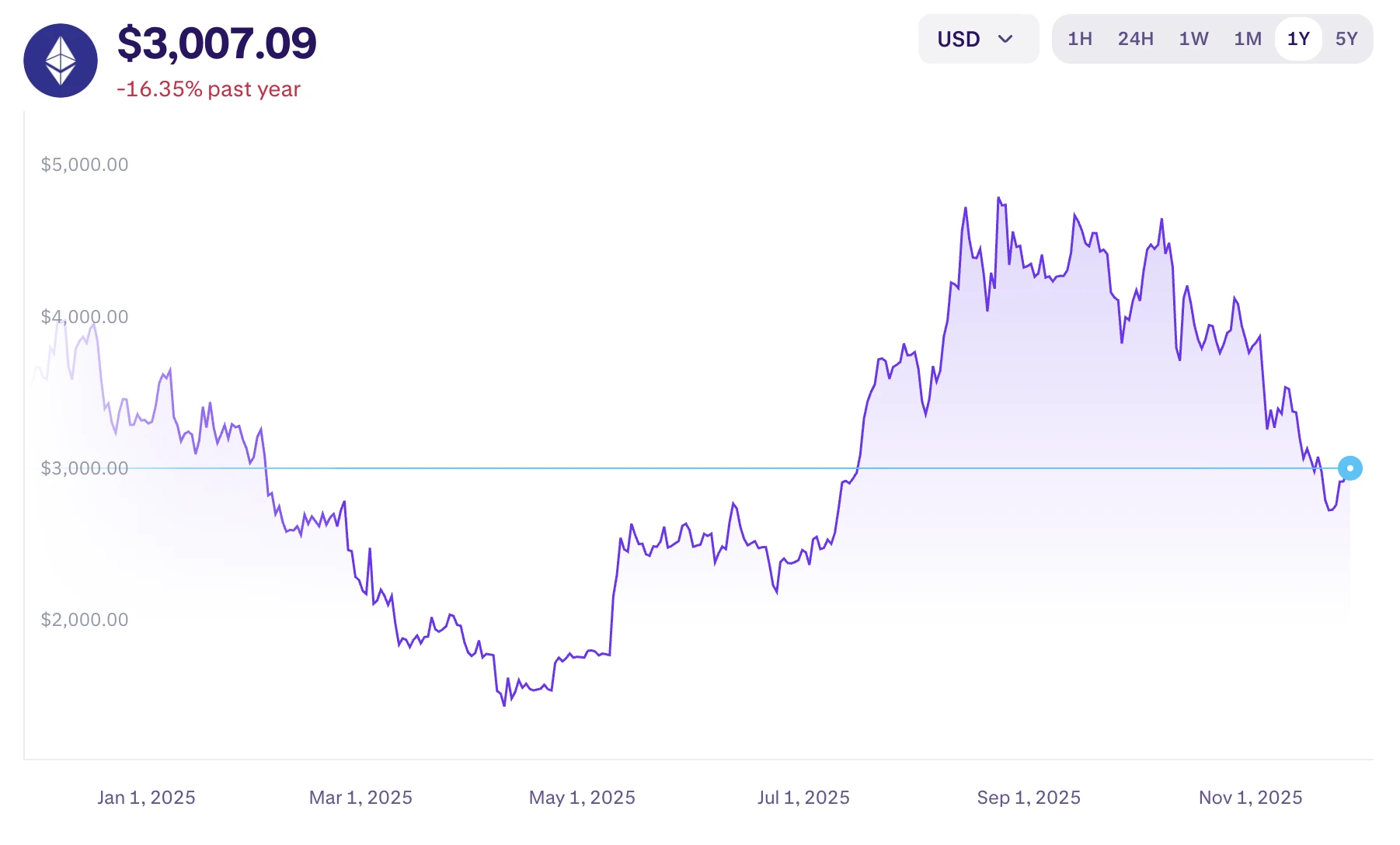Select the 1H timeframe
The height and width of the screenshot is (845, 1400).
click(1081, 38)
